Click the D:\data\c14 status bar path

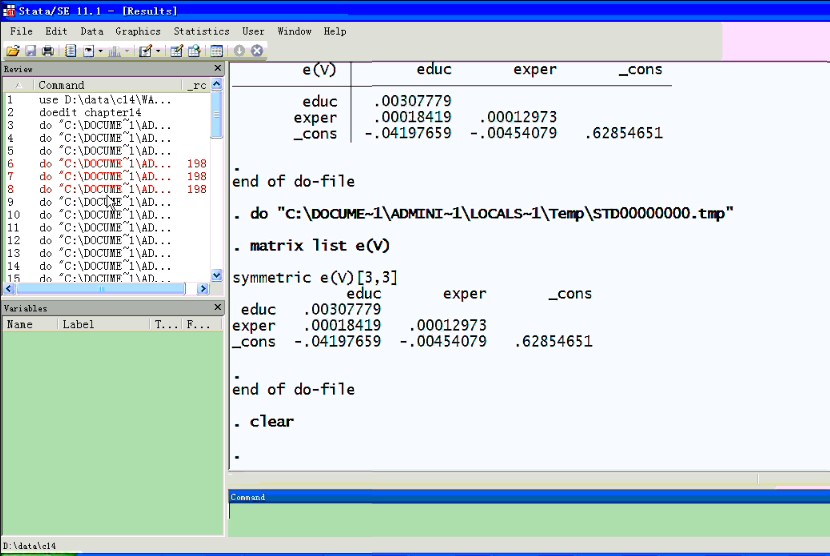click(29, 546)
